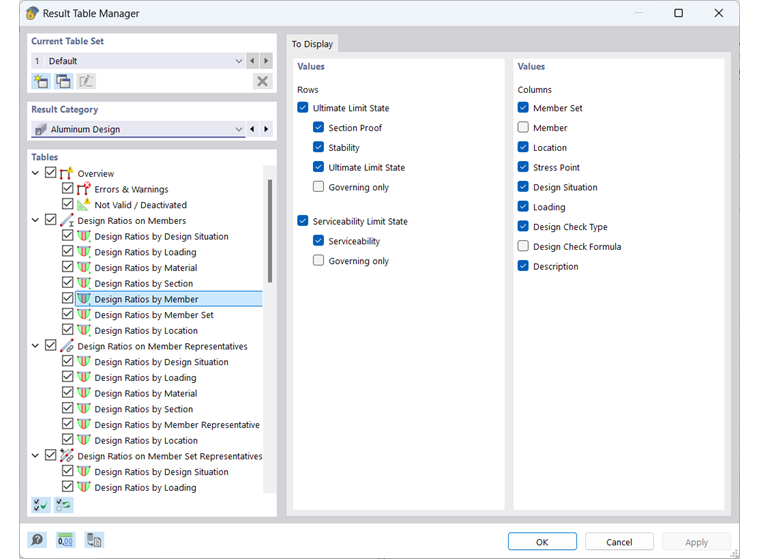Duplicate the current table set
760x559 pixels.
point(63,81)
